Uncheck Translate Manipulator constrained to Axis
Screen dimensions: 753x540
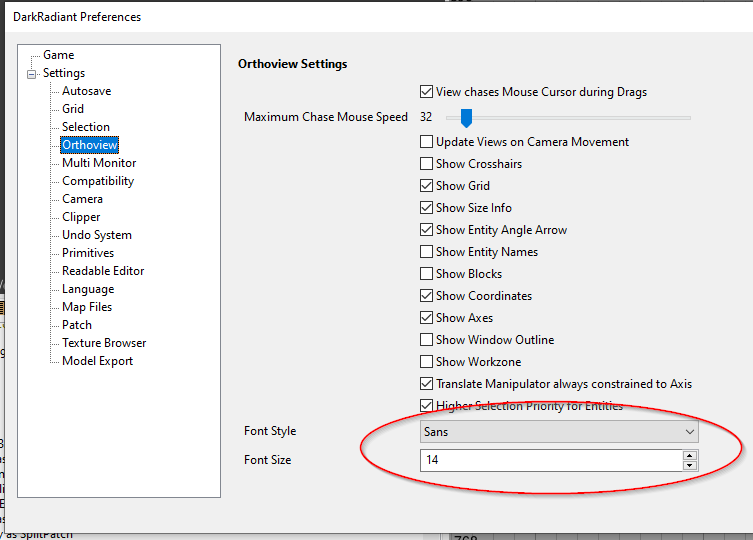pyautogui.click(x=427, y=384)
